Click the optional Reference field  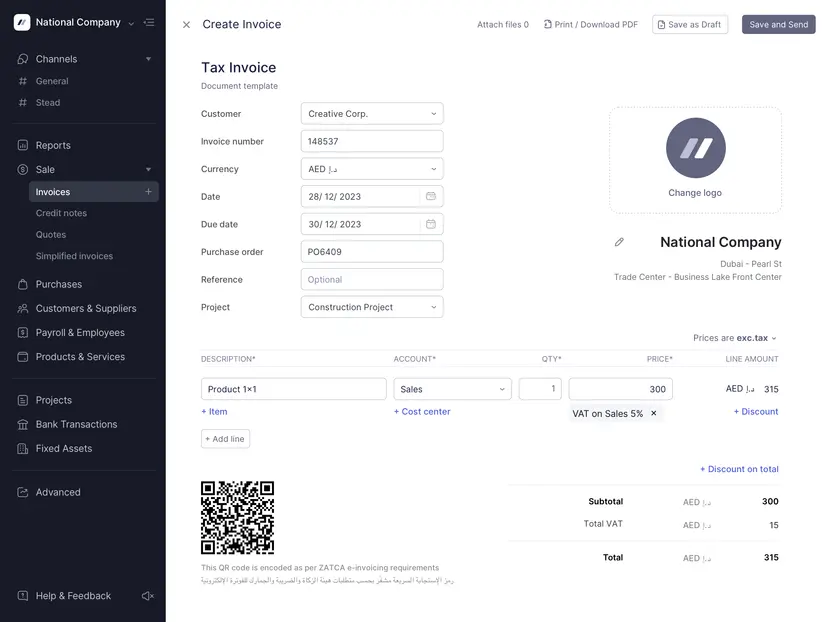(x=372, y=279)
